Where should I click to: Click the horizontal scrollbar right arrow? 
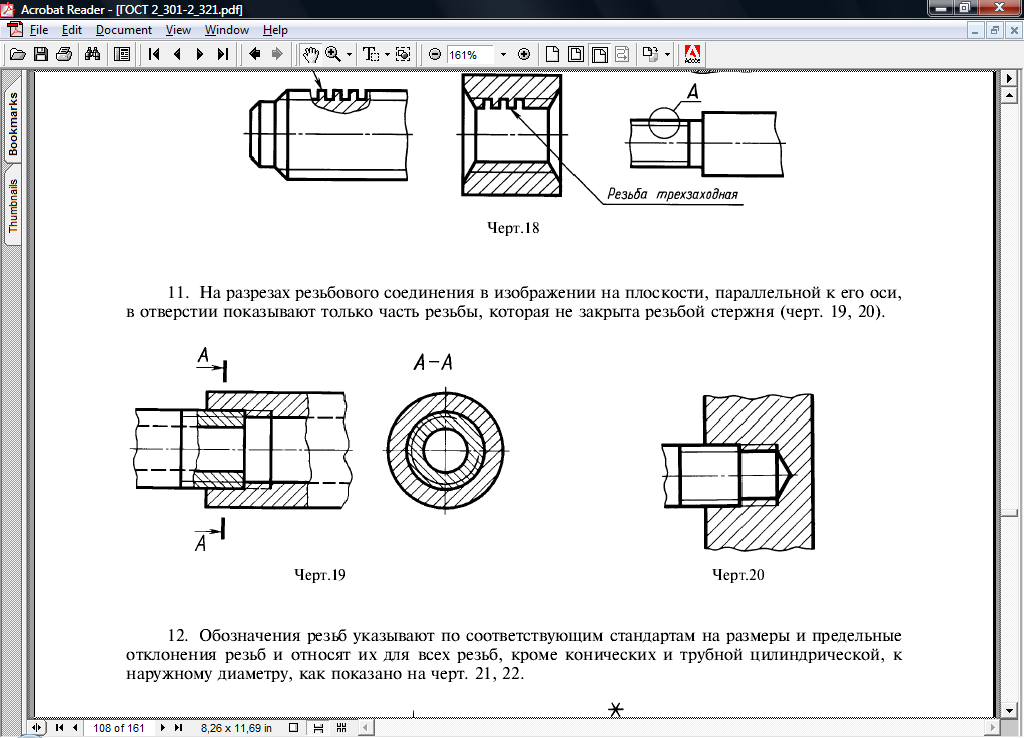point(993,727)
